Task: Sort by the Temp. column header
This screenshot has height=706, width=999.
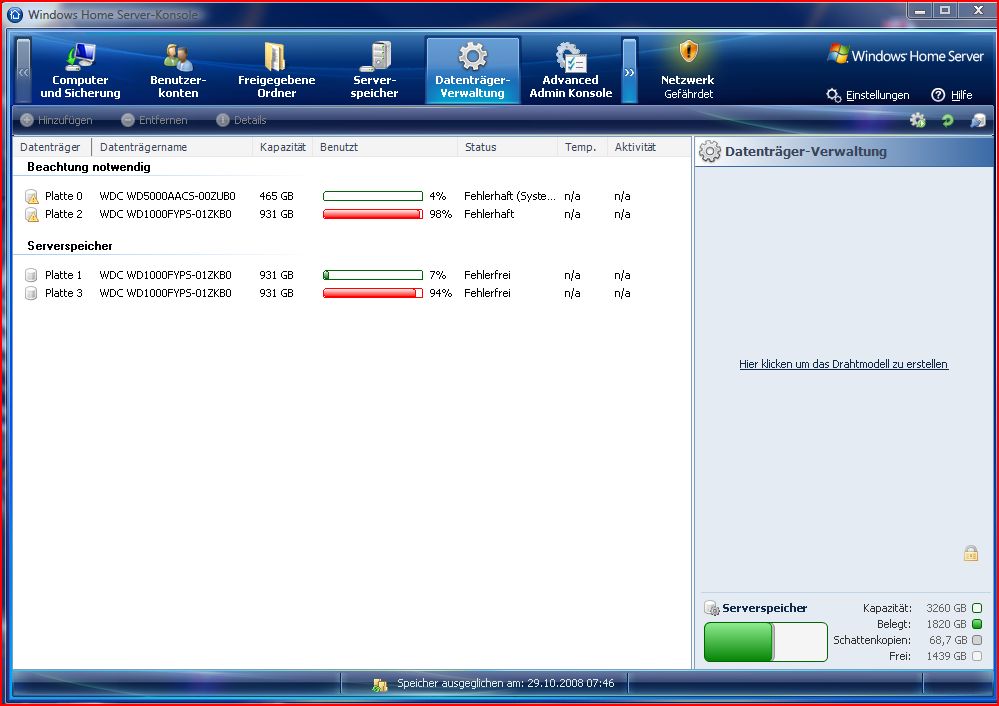Action: [582, 147]
